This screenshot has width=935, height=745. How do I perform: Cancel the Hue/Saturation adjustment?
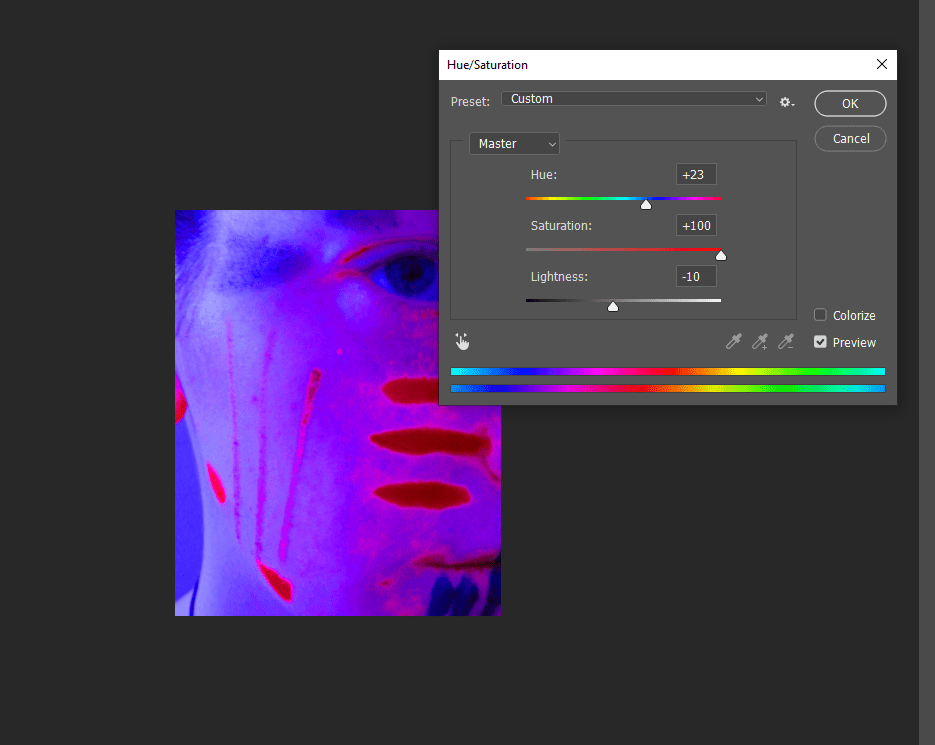(850, 138)
